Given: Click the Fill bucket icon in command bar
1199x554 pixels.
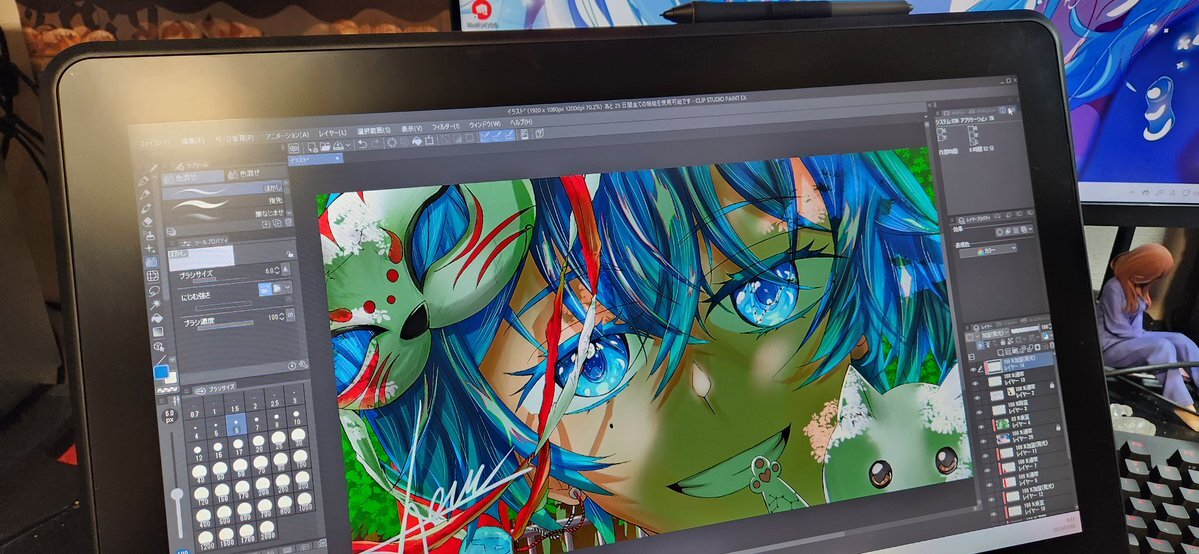Looking at the screenshot, I should 417,142.
